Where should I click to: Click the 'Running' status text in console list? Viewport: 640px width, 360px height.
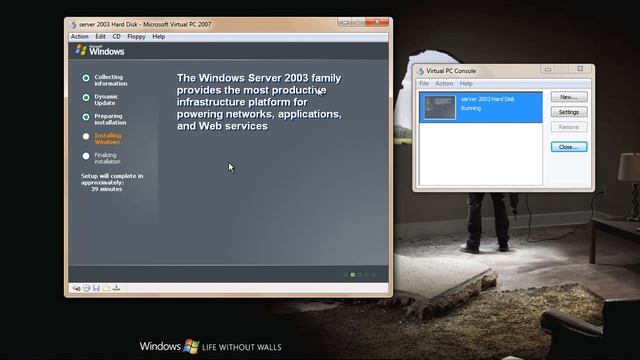[x=471, y=108]
